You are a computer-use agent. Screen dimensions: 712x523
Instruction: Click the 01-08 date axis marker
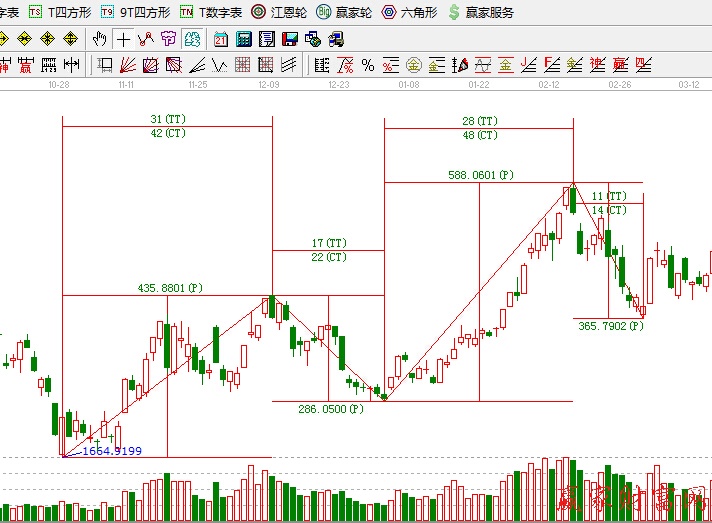click(x=408, y=85)
